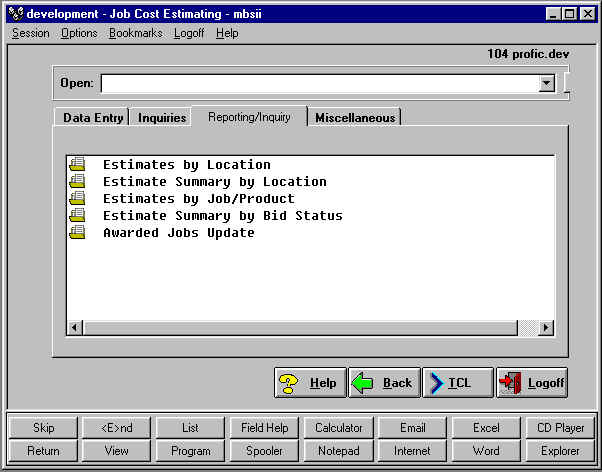Click the list's right scroll arrow
The width and height of the screenshot is (602, 472).
coord(545,328)
